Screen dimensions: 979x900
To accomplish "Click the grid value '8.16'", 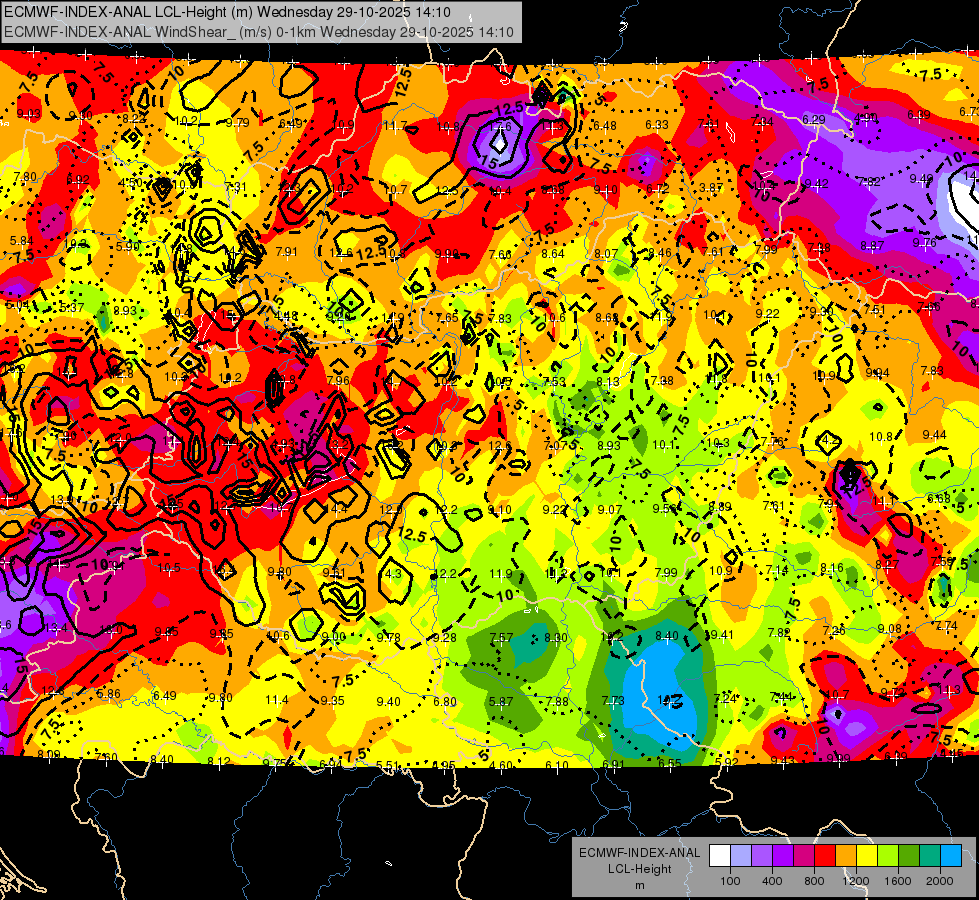I will (x=832, y=568).
